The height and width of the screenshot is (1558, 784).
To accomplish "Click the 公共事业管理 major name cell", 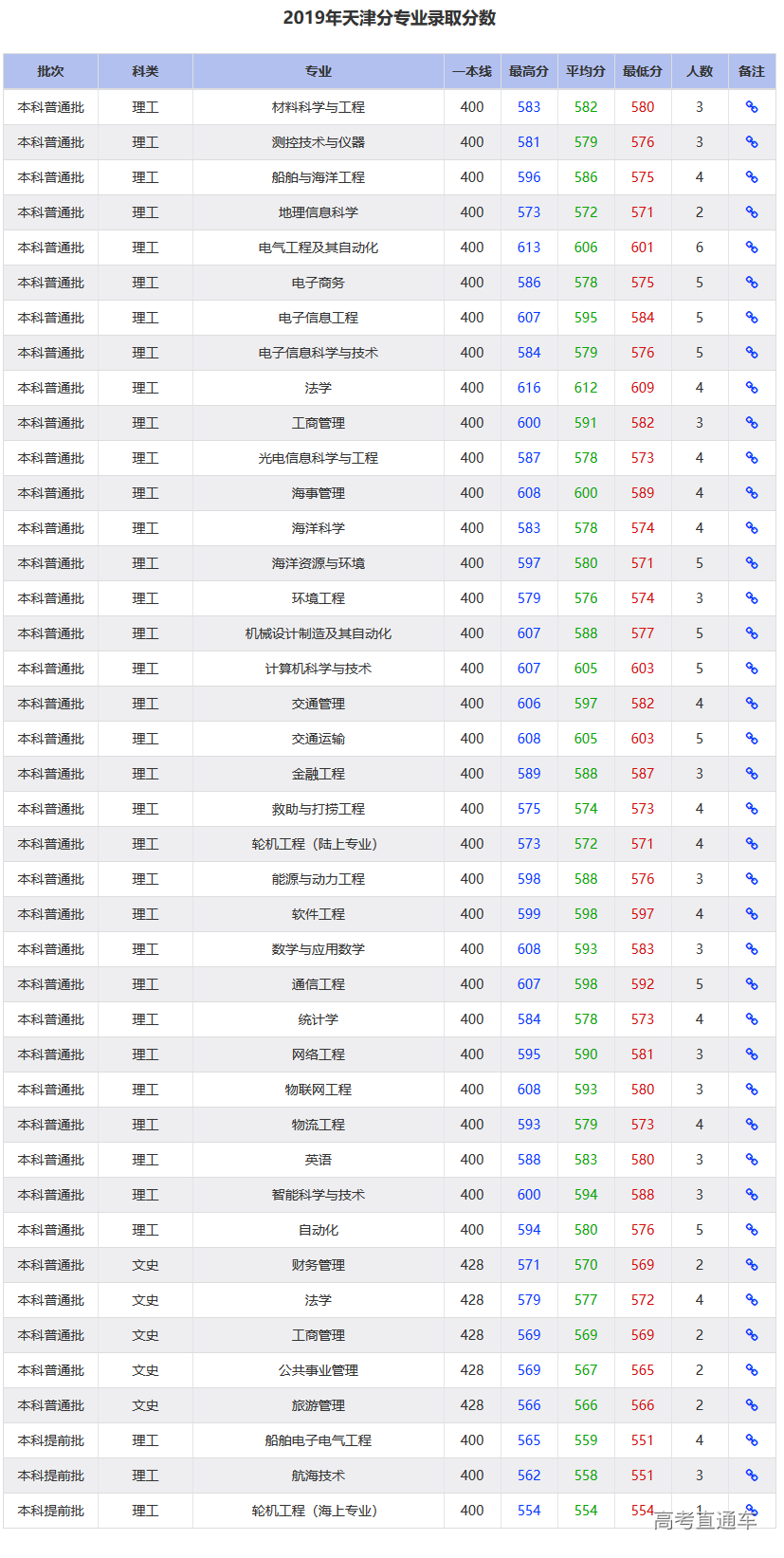I will (x=318, y=1370).
